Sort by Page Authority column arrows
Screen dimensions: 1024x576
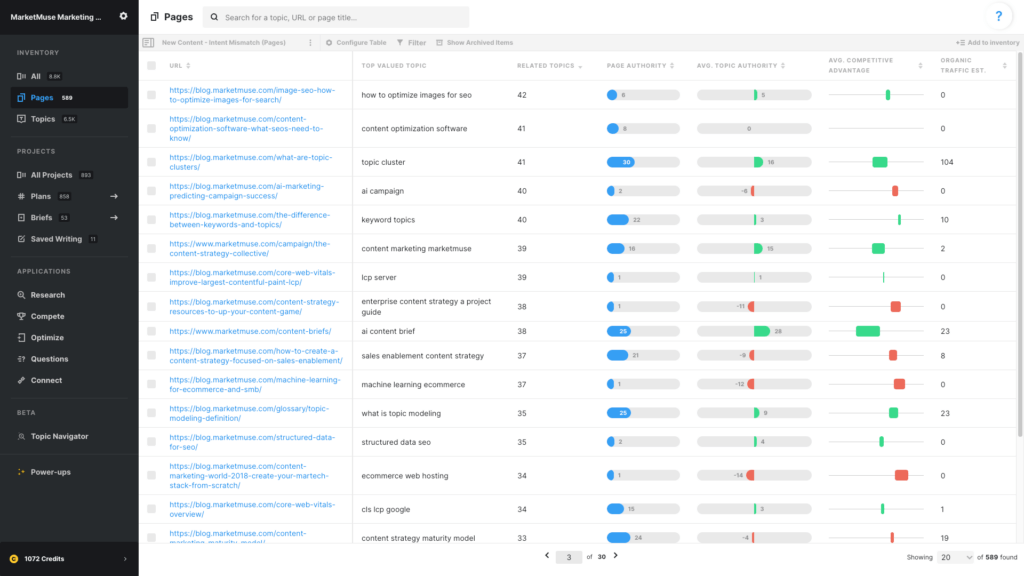[672, 65]
